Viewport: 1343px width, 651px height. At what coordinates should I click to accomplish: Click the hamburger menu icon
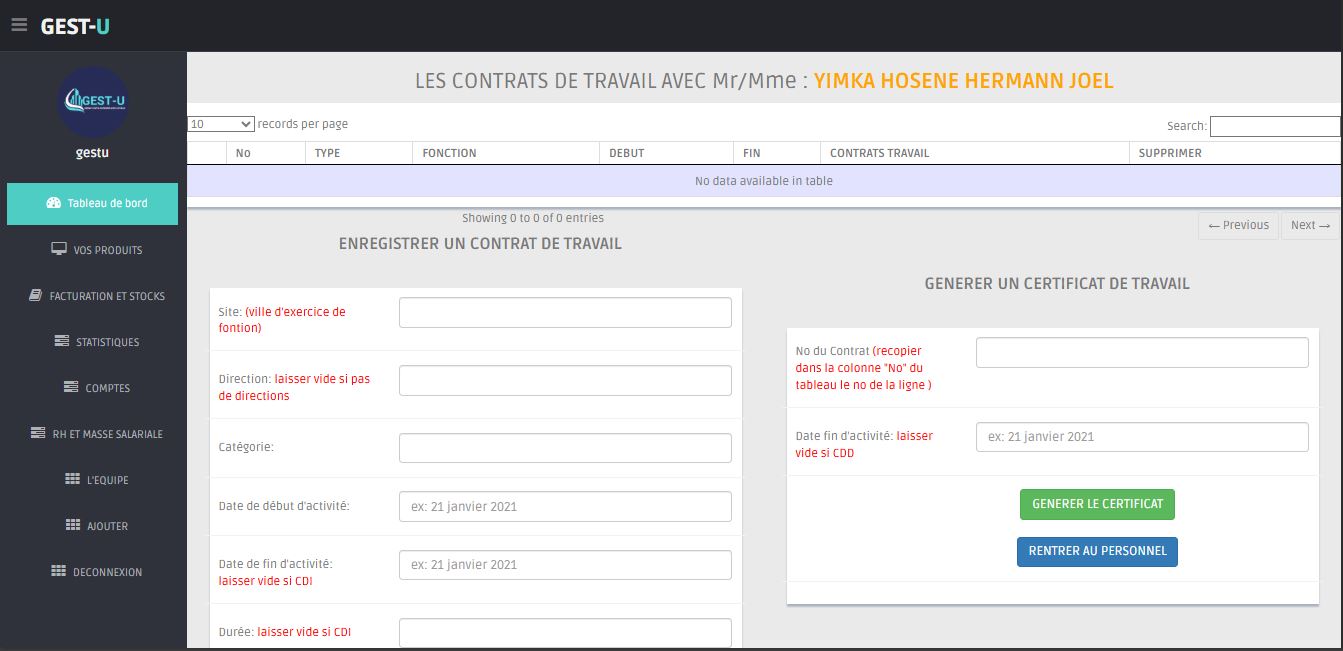19,26
